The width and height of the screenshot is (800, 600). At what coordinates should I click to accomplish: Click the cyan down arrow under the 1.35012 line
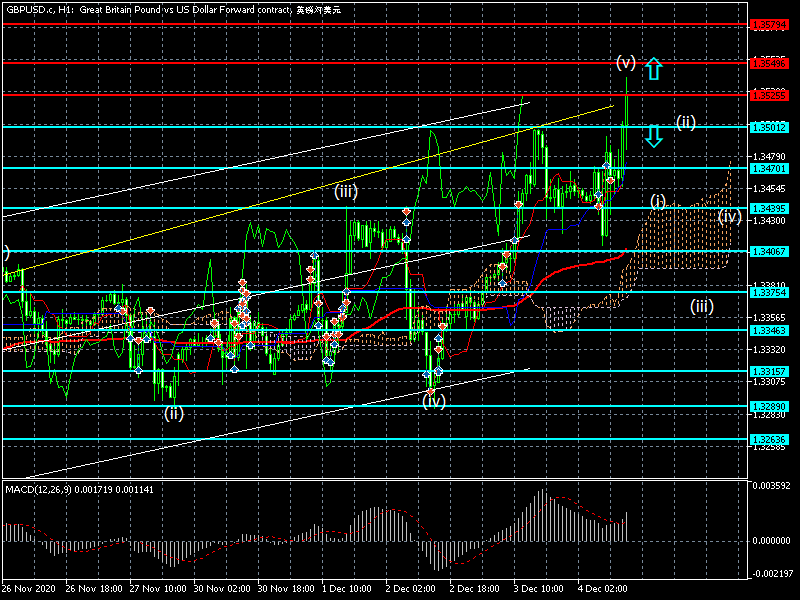pyautogui.click(x=654, y=137)
